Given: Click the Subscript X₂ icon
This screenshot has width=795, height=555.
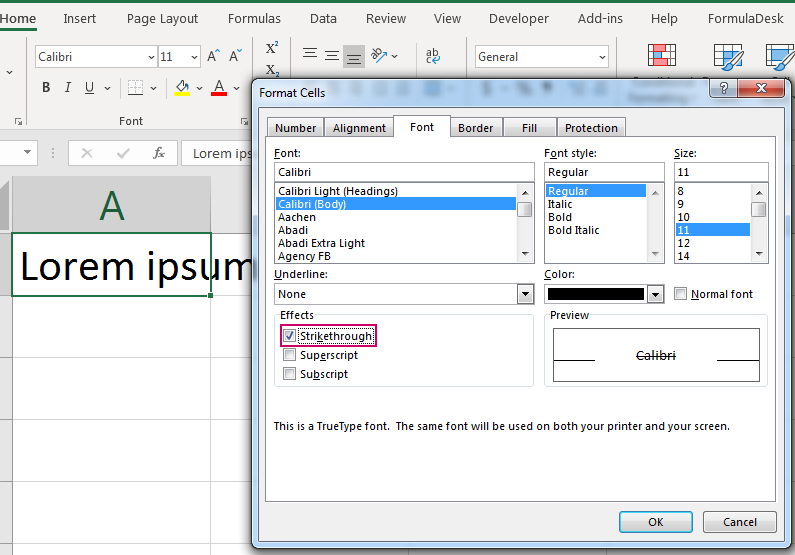Looking at the screenshot, I should pos(272,70).
